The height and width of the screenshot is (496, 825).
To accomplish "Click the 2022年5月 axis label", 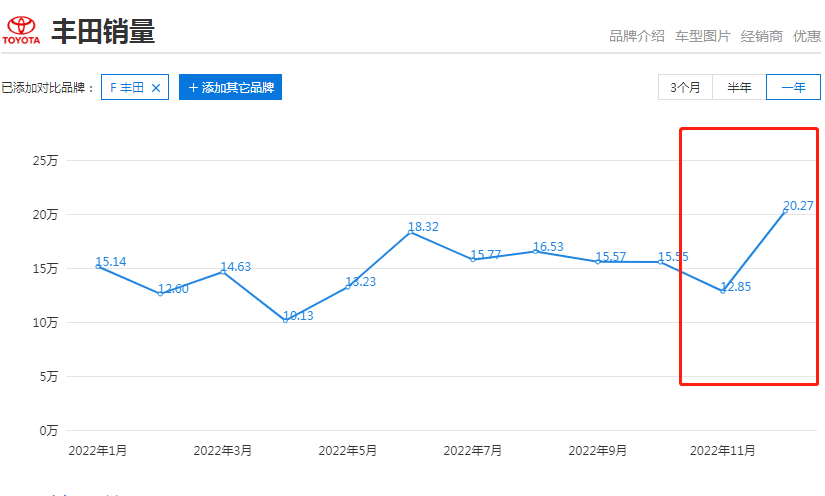I will (x=348, y=451).
